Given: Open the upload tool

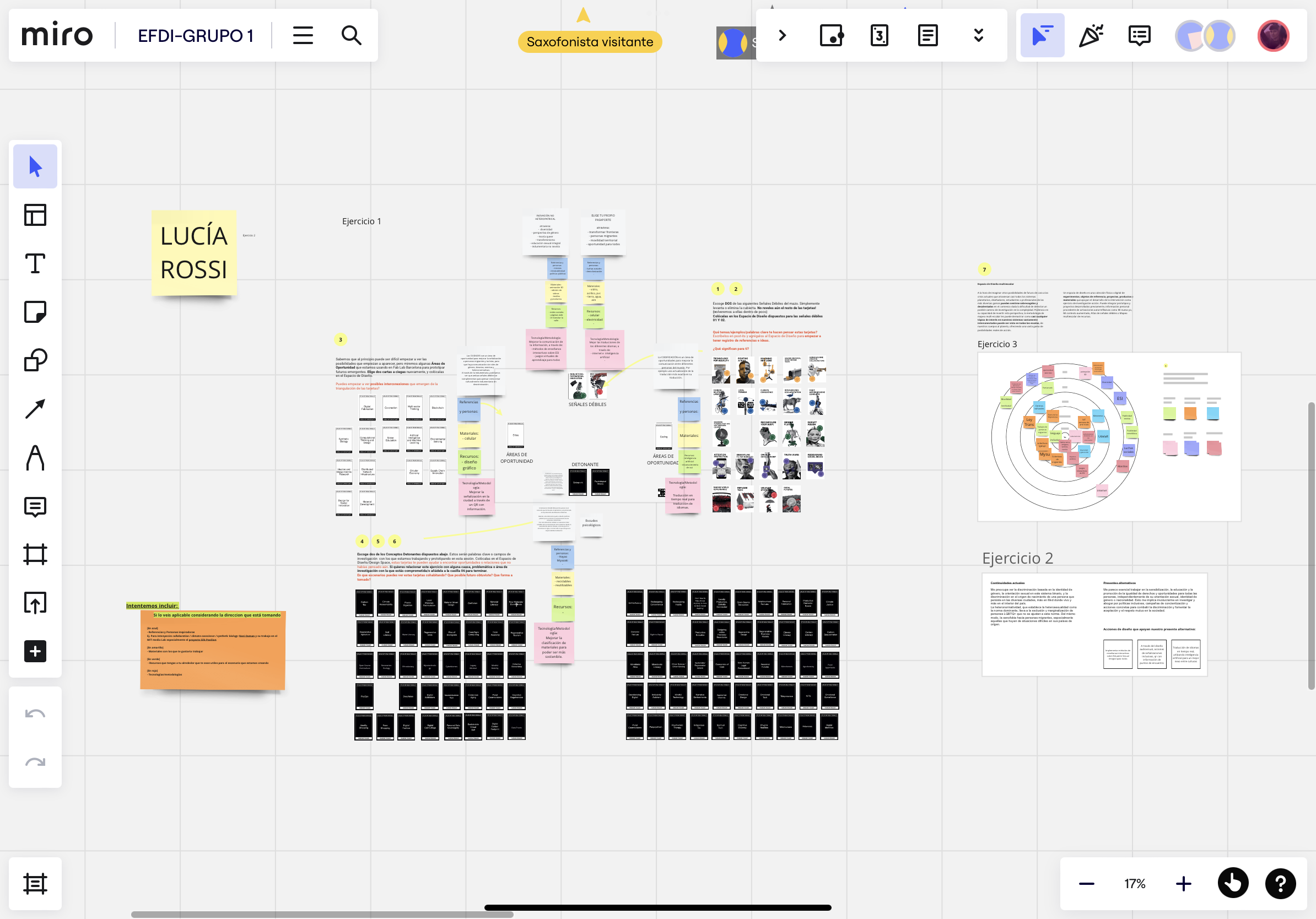Looking at the screenshot, I should click(35, 603).
